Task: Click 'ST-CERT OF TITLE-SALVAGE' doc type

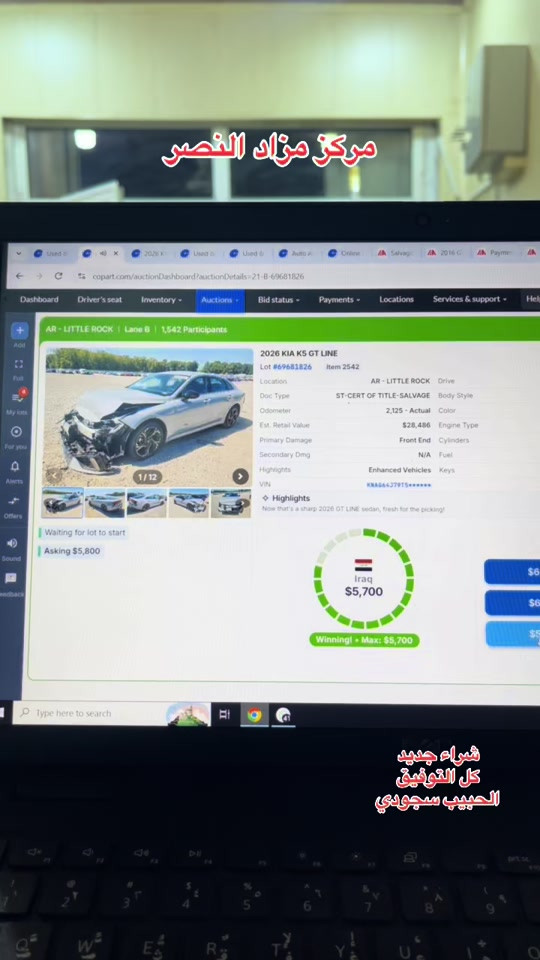Action: click(x=383, y=396)
